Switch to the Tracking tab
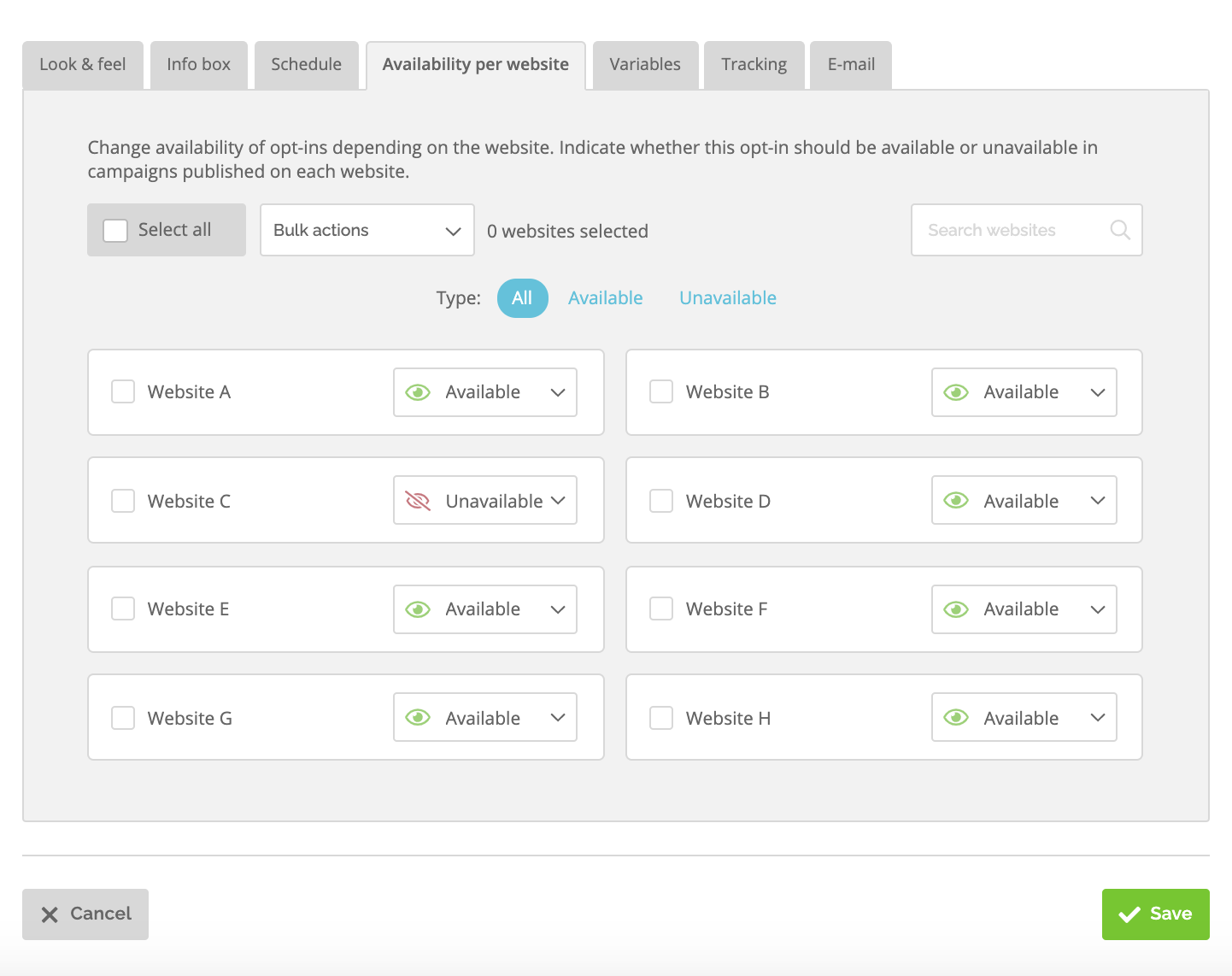1232x976 pixels. pyautogui.click(x=754, y=65)
